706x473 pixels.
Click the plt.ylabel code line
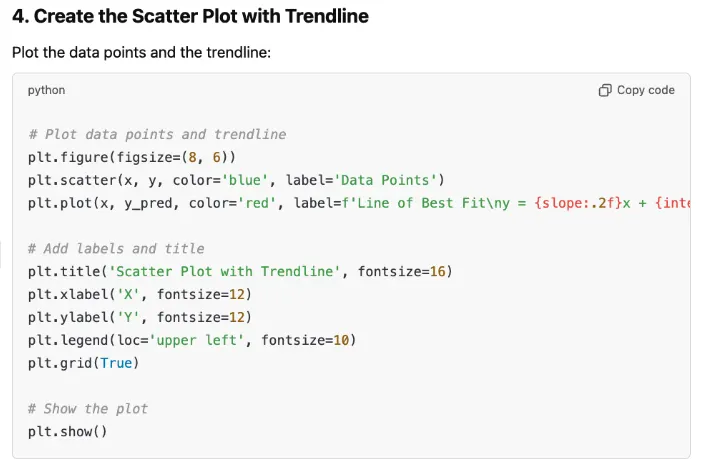point(139,317)
